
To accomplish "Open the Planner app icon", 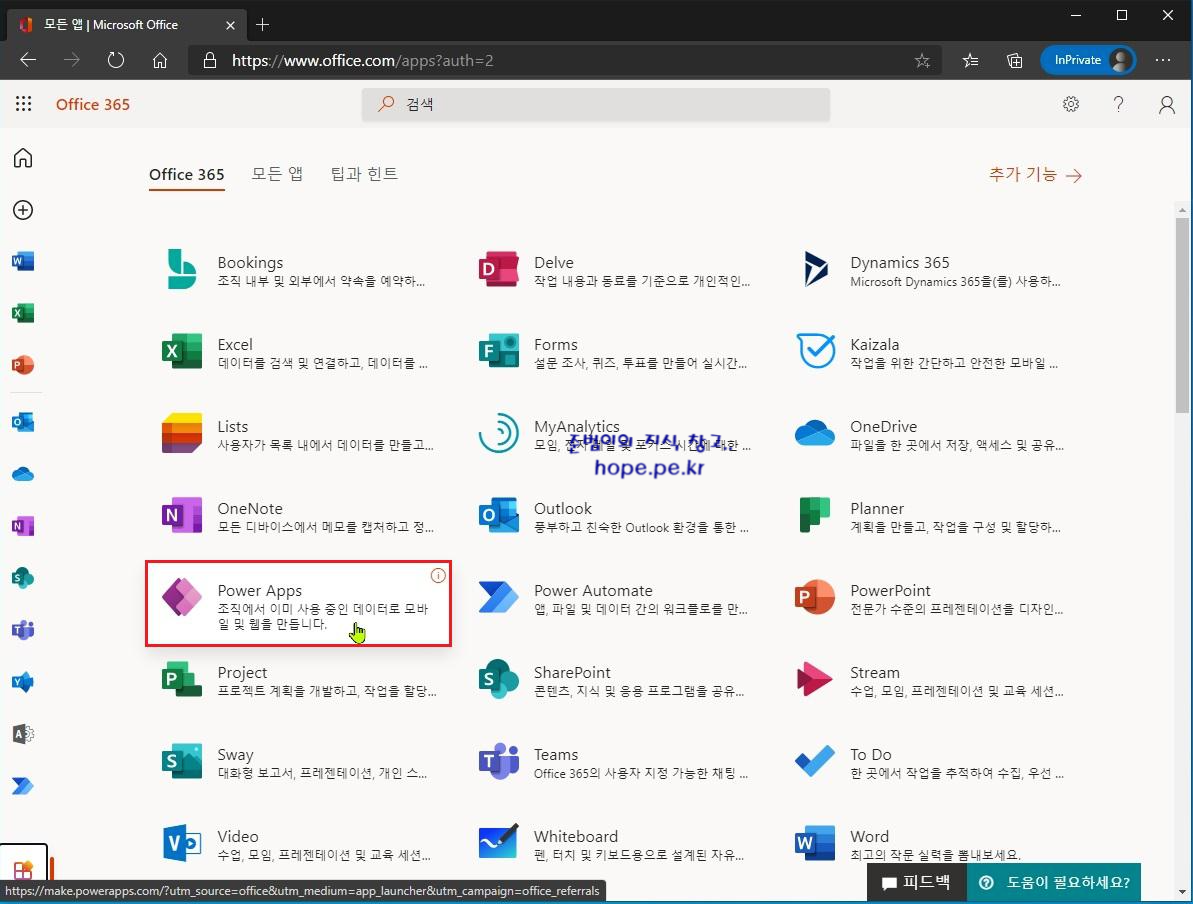I will pos(815,514).
